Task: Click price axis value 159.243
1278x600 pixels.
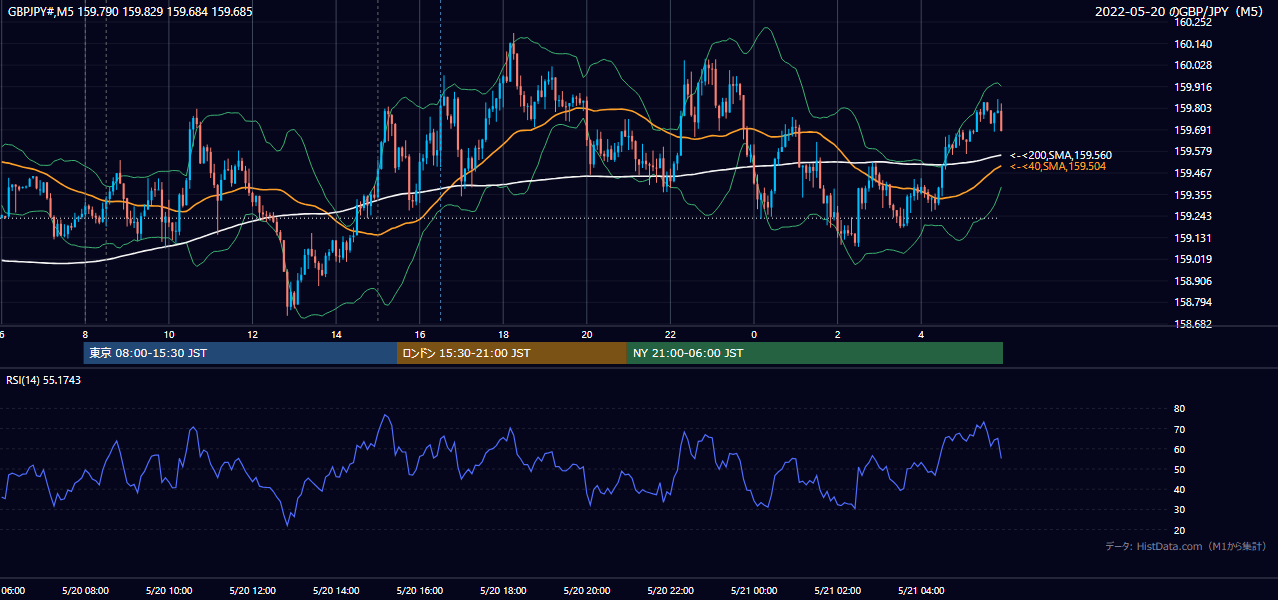Action: coord(1193,216)
